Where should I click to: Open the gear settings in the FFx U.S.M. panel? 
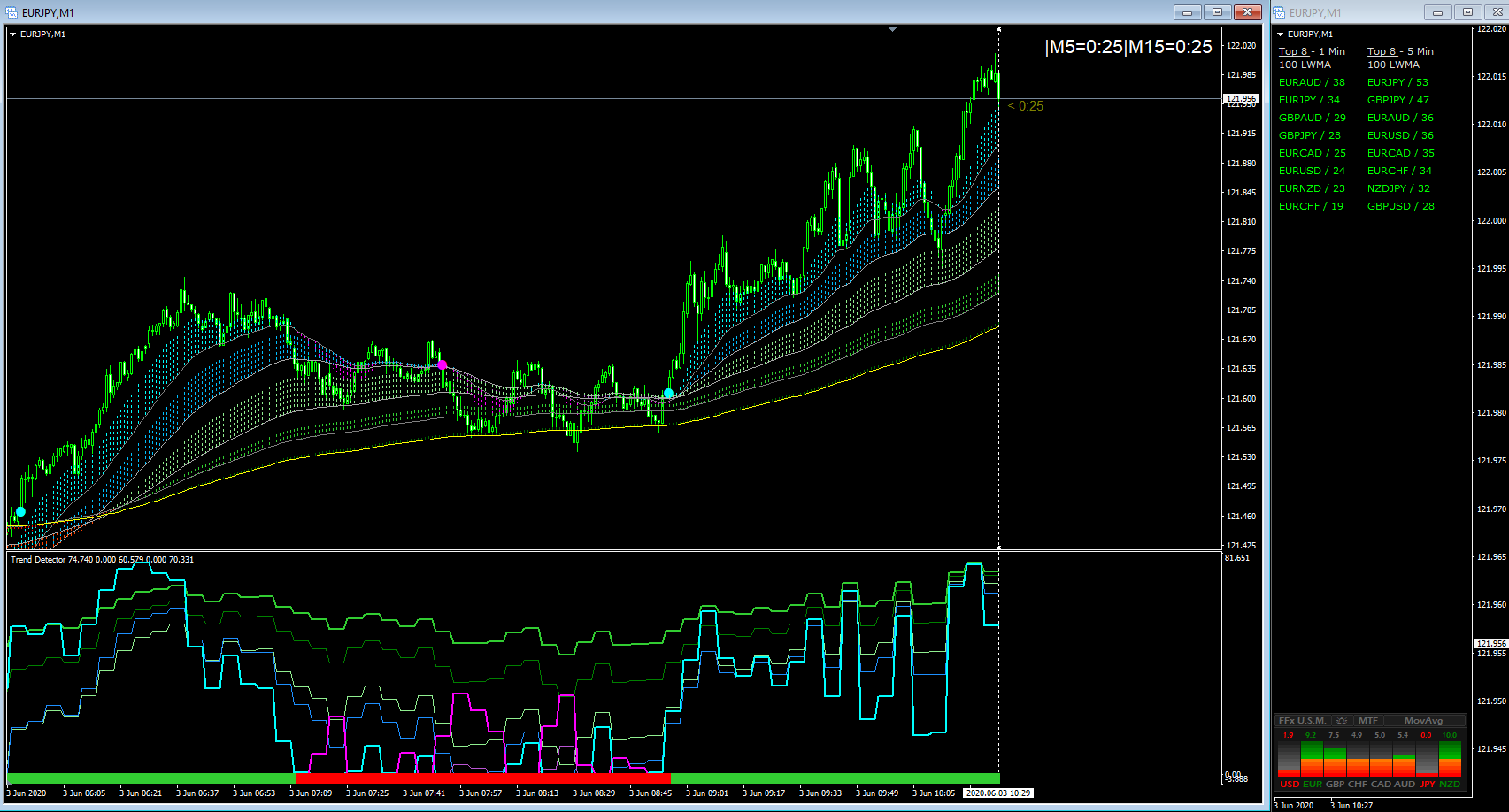[1341, 721]
